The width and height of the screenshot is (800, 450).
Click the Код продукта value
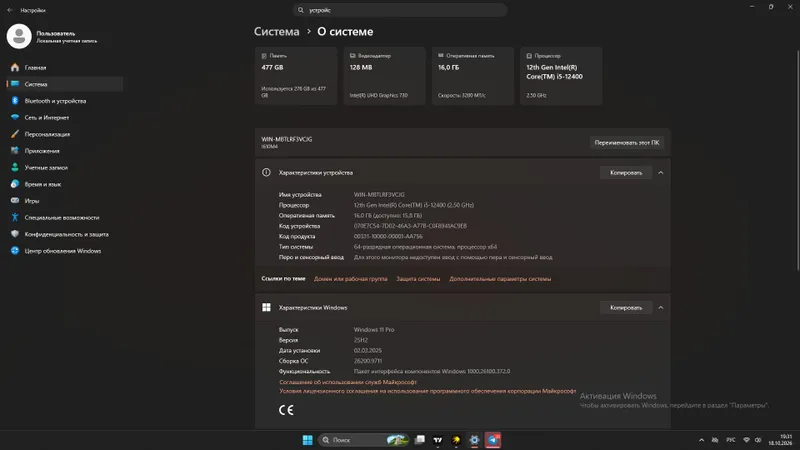(388, 237)
